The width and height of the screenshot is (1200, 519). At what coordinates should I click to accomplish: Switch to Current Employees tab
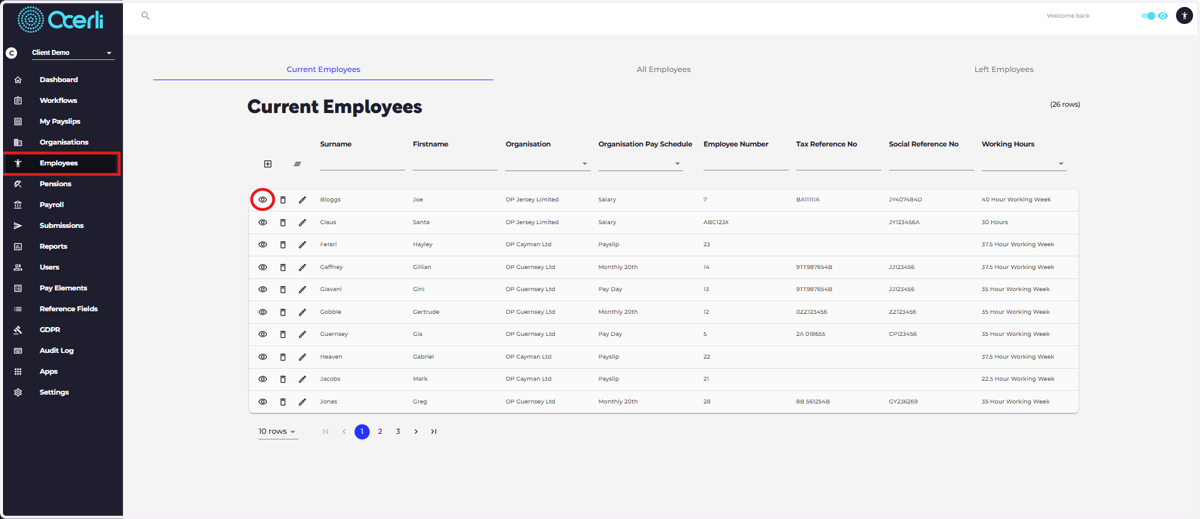[323, 70]
